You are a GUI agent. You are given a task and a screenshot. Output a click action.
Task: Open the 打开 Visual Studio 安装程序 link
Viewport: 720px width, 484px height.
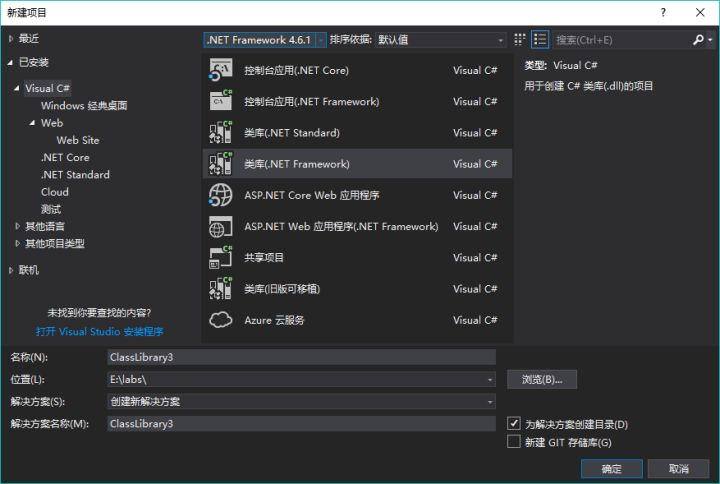[x=100, y=332]
